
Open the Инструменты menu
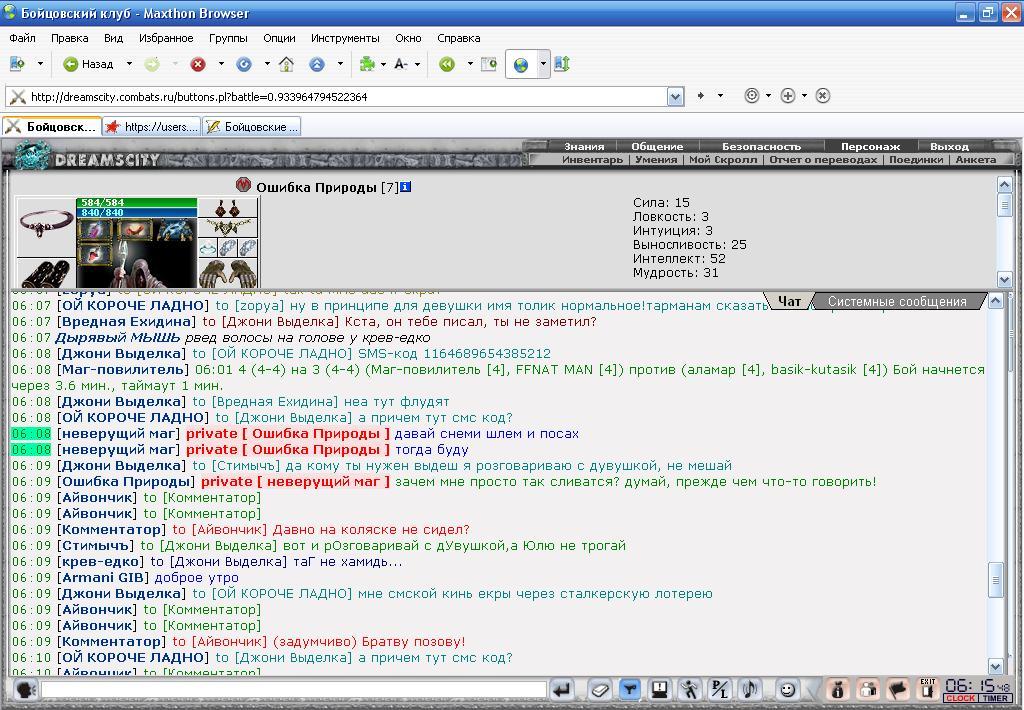pyautogui.click(x=345, y=38)
